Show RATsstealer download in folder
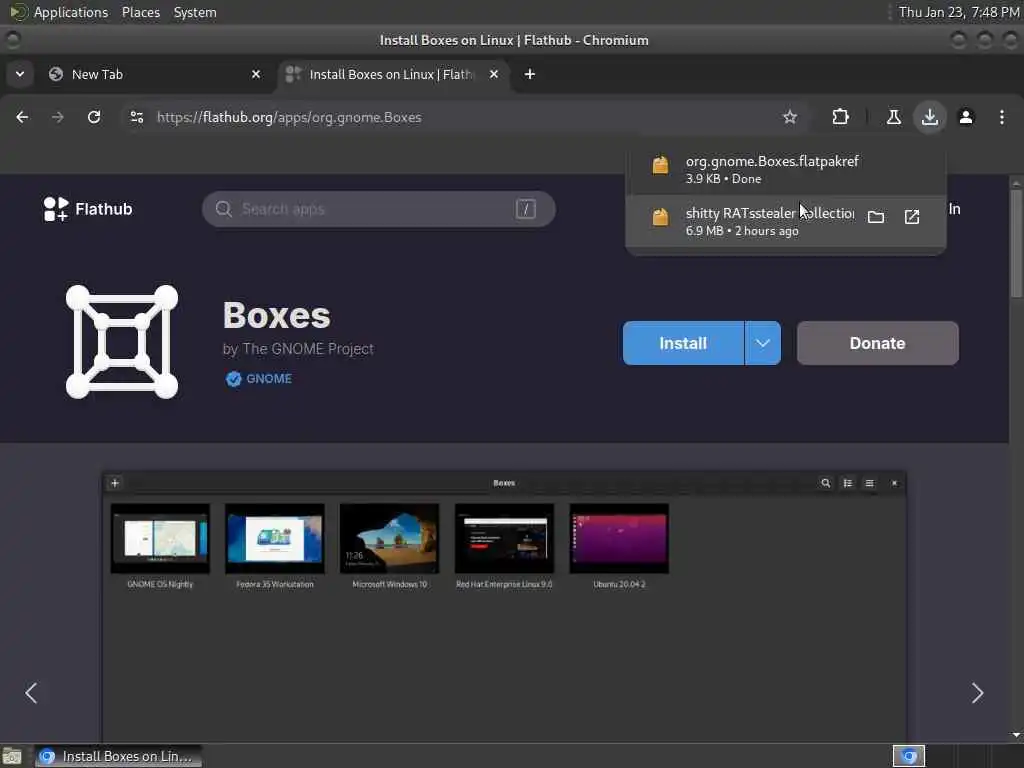Screen dimensions: 1024x768 coord(876,217)
